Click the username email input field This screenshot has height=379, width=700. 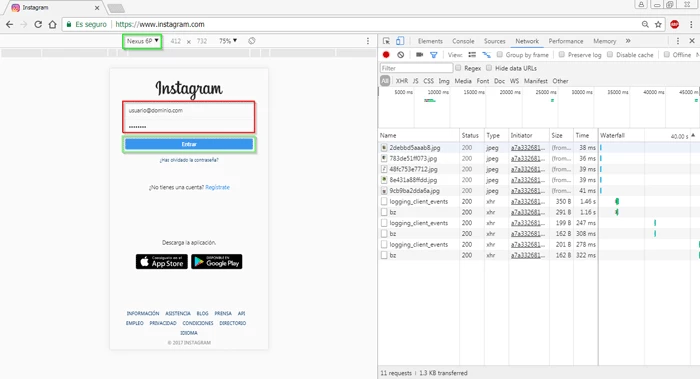coord(189,110)
